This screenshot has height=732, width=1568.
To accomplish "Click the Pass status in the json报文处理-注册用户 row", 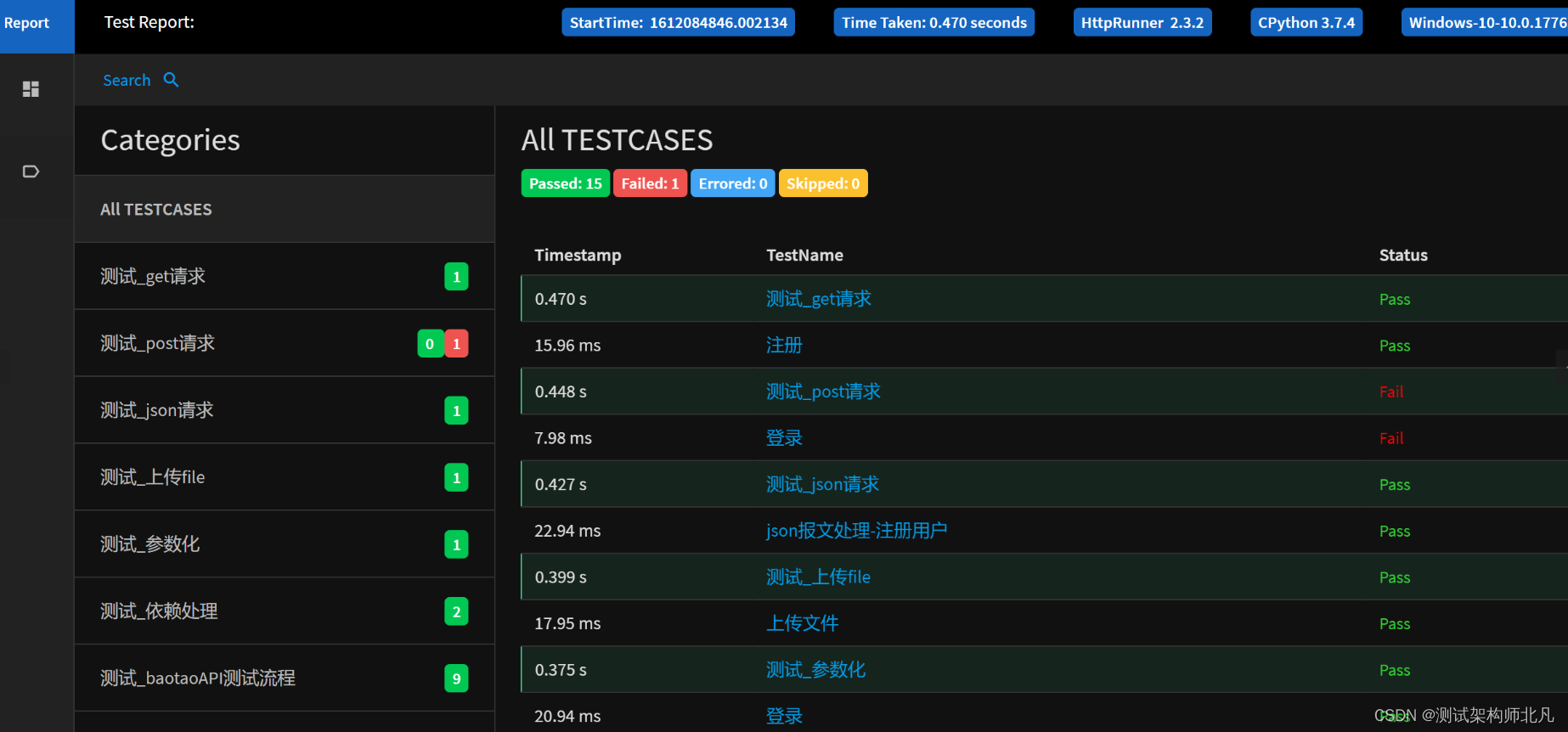I will (x=1395, y=531).
